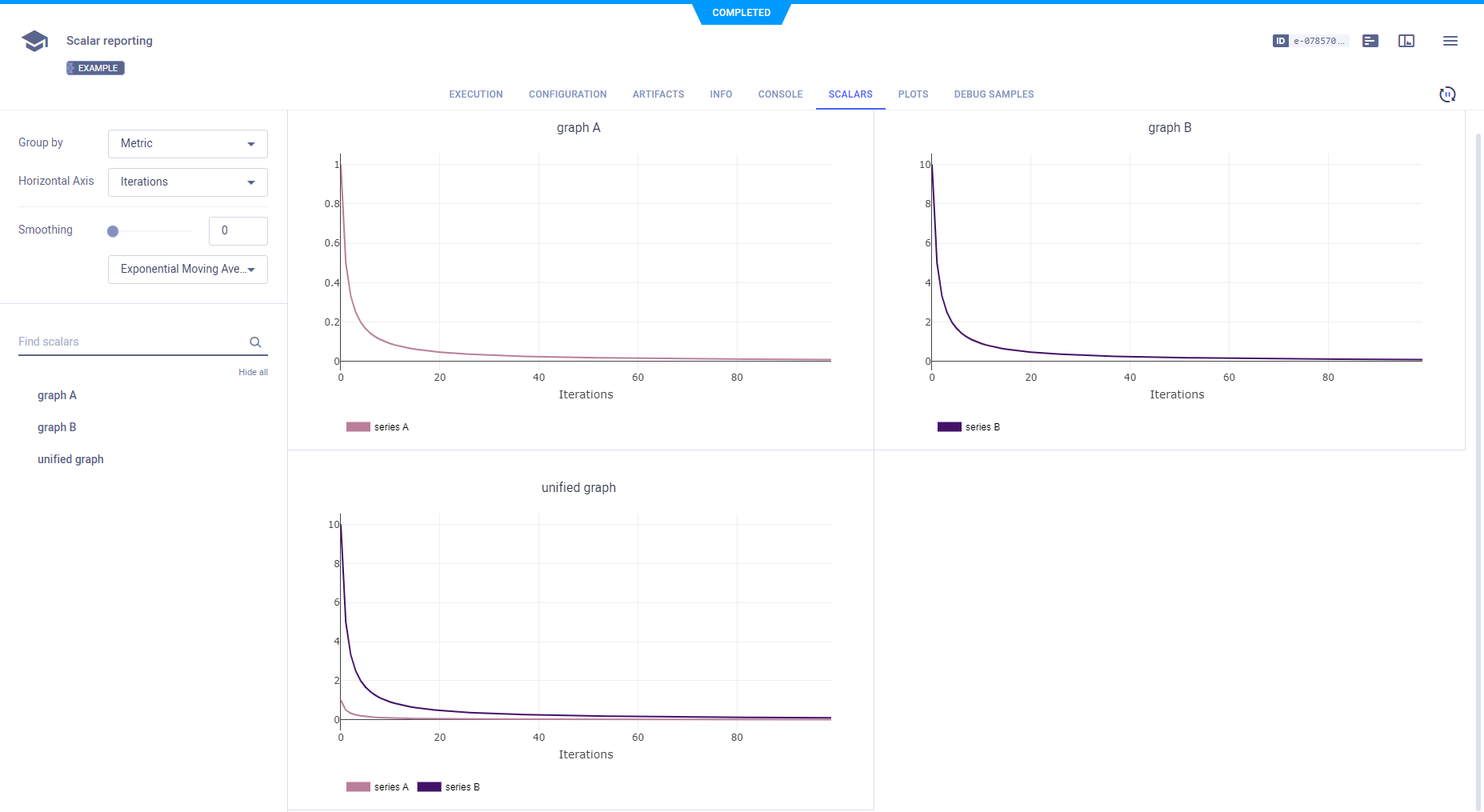Click the Smoothing slider handle
The height and width of the screenshot is (812, 1484).
pos(113,231)
